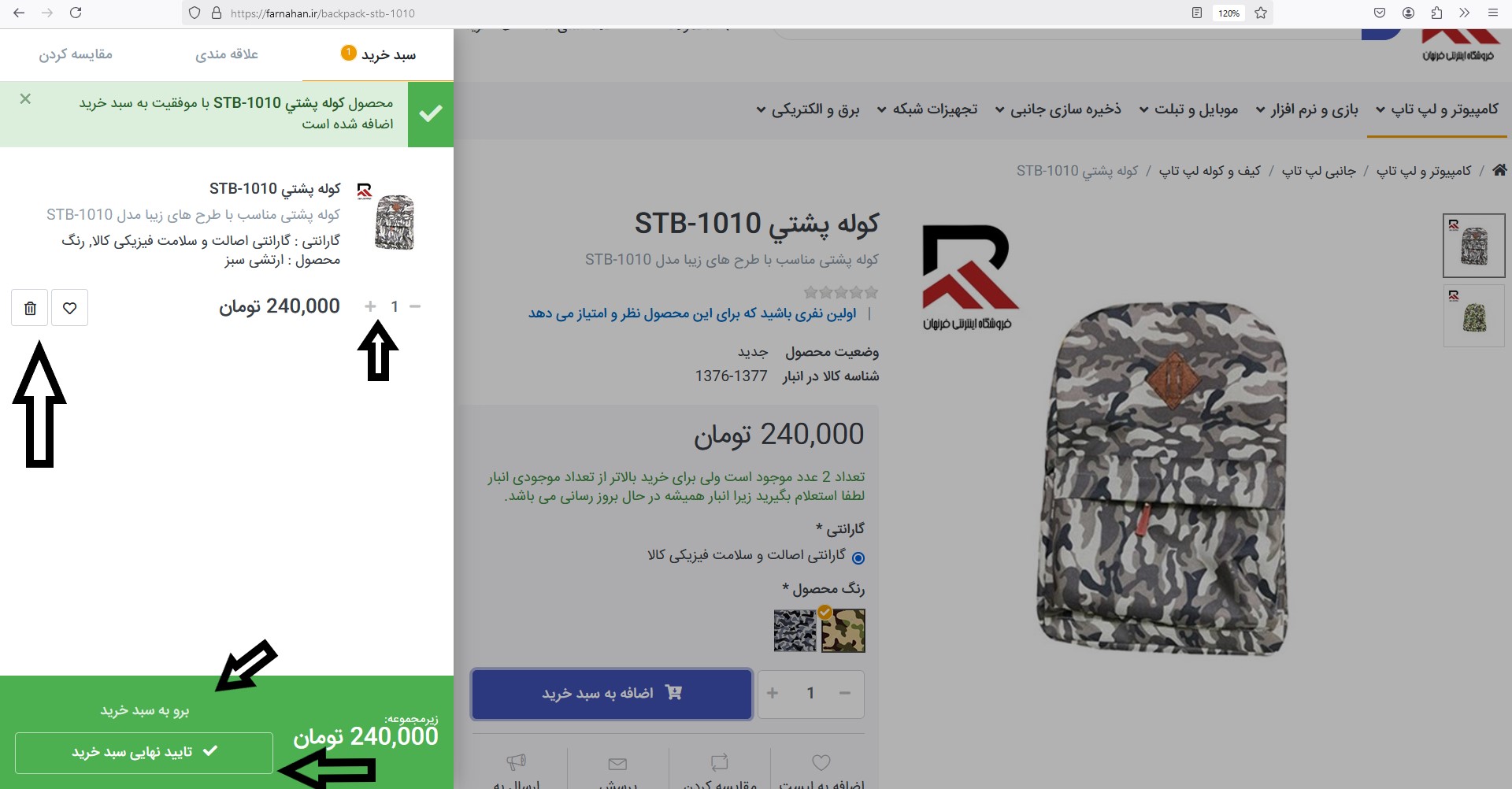Add cart item to wishlist heart icon

70,308
